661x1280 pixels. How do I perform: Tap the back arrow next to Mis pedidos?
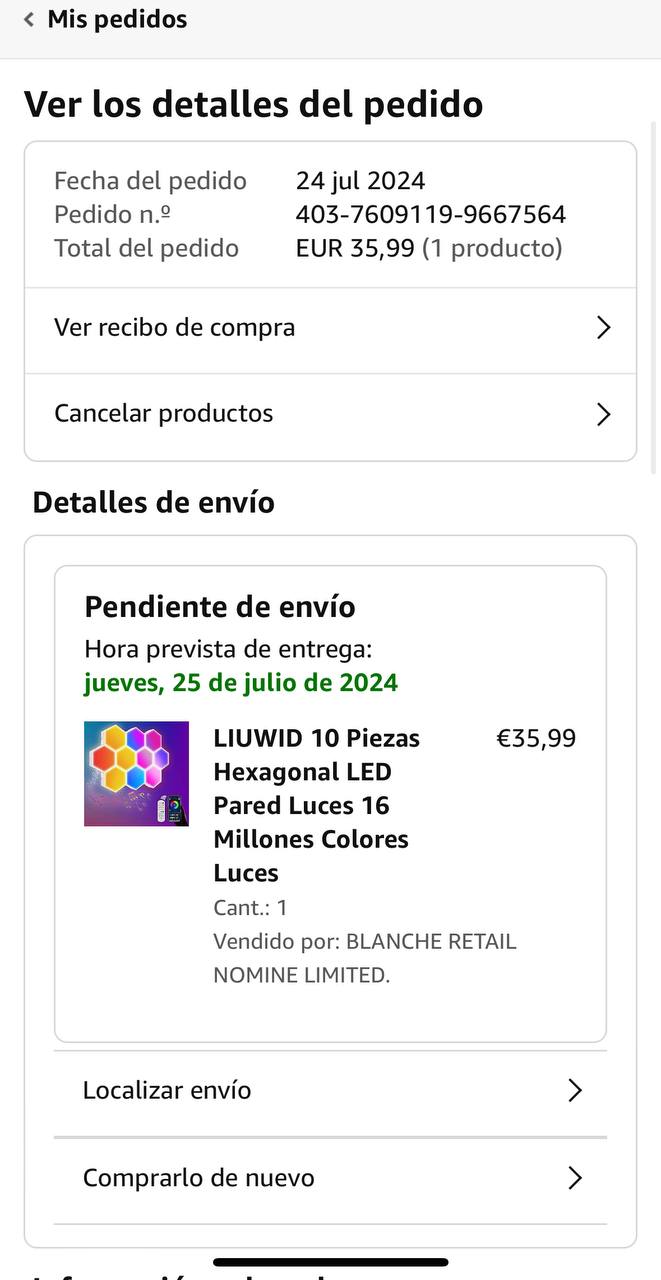click(29, 19)
